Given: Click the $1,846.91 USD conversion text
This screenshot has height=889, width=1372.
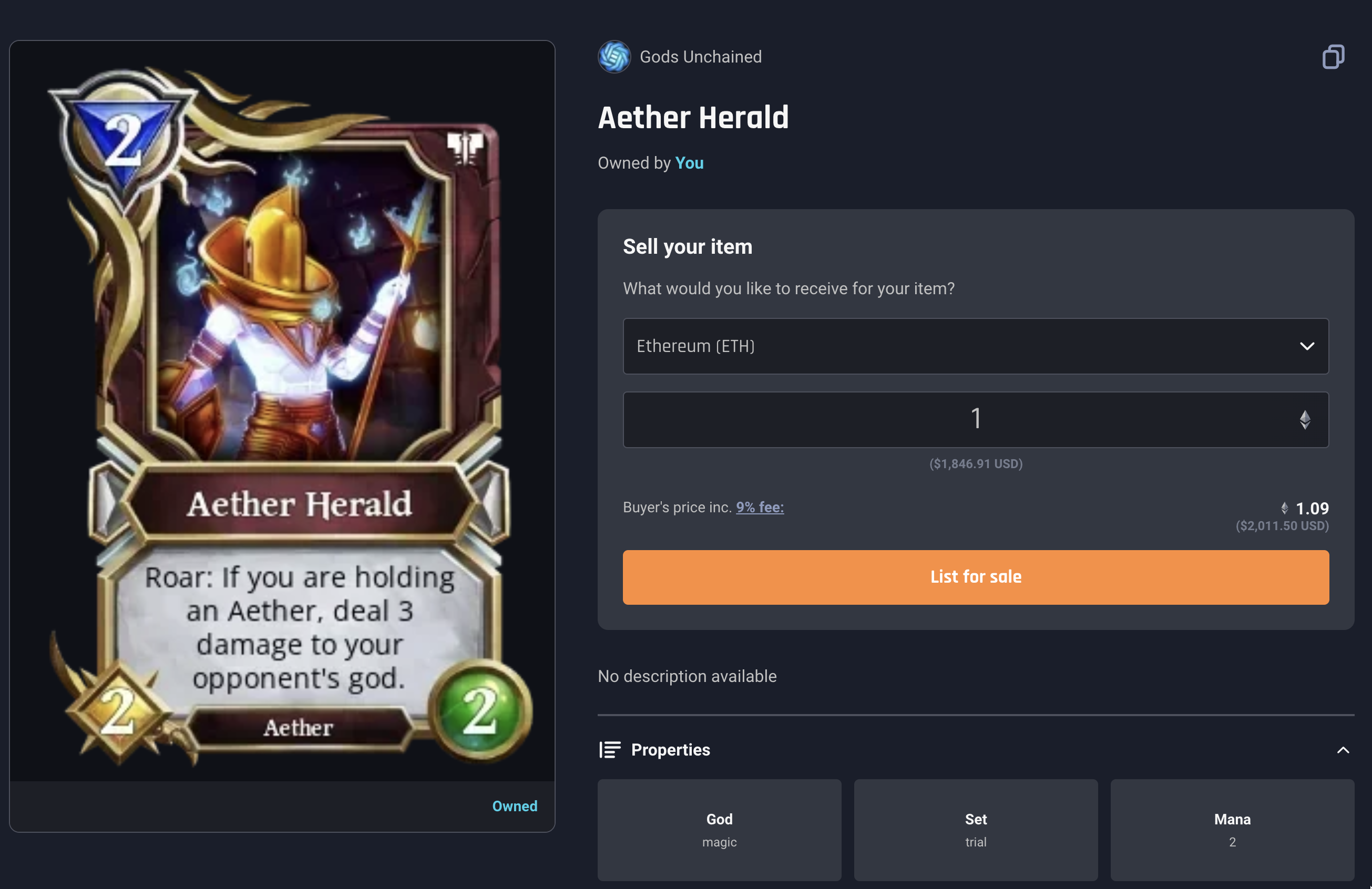Looking at the screenshot, I should (x=976, y=464).
